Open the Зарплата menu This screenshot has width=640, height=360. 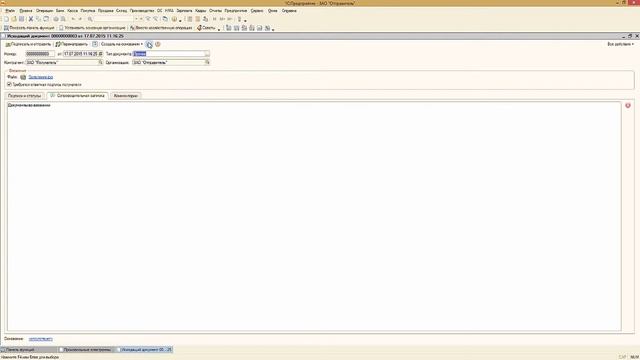[184, 11]
